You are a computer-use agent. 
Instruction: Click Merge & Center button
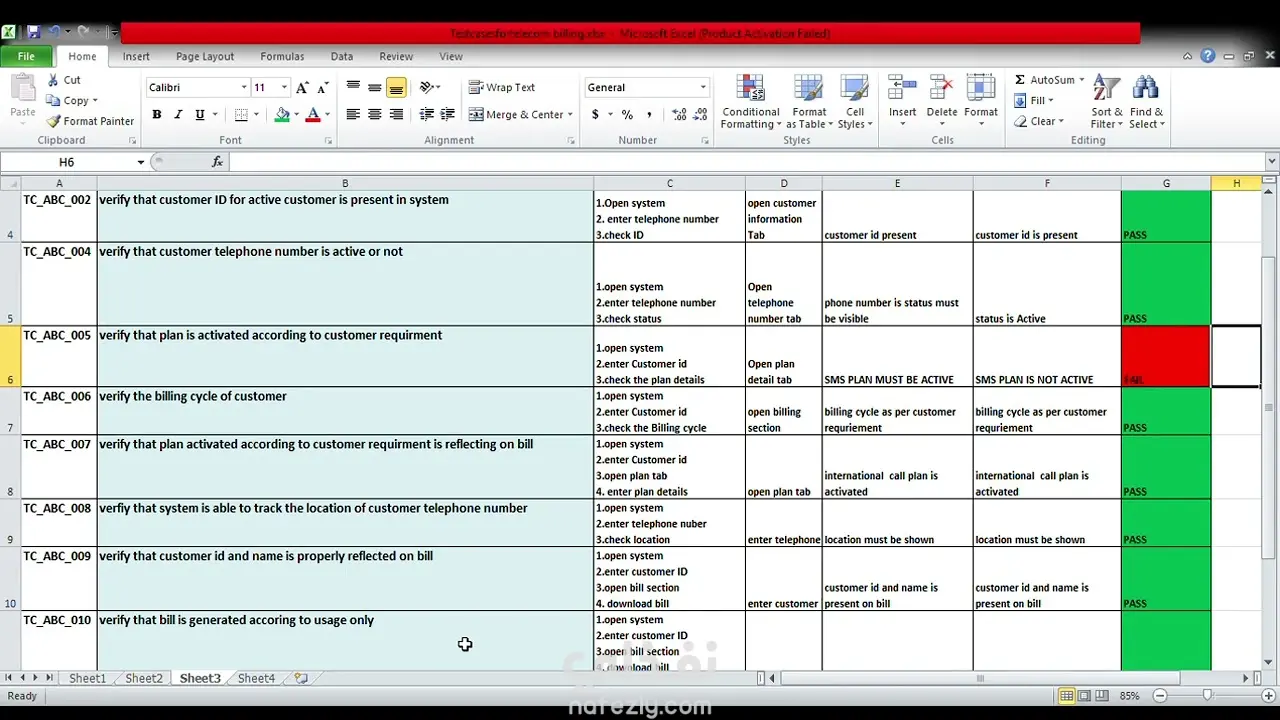(516, 115)
